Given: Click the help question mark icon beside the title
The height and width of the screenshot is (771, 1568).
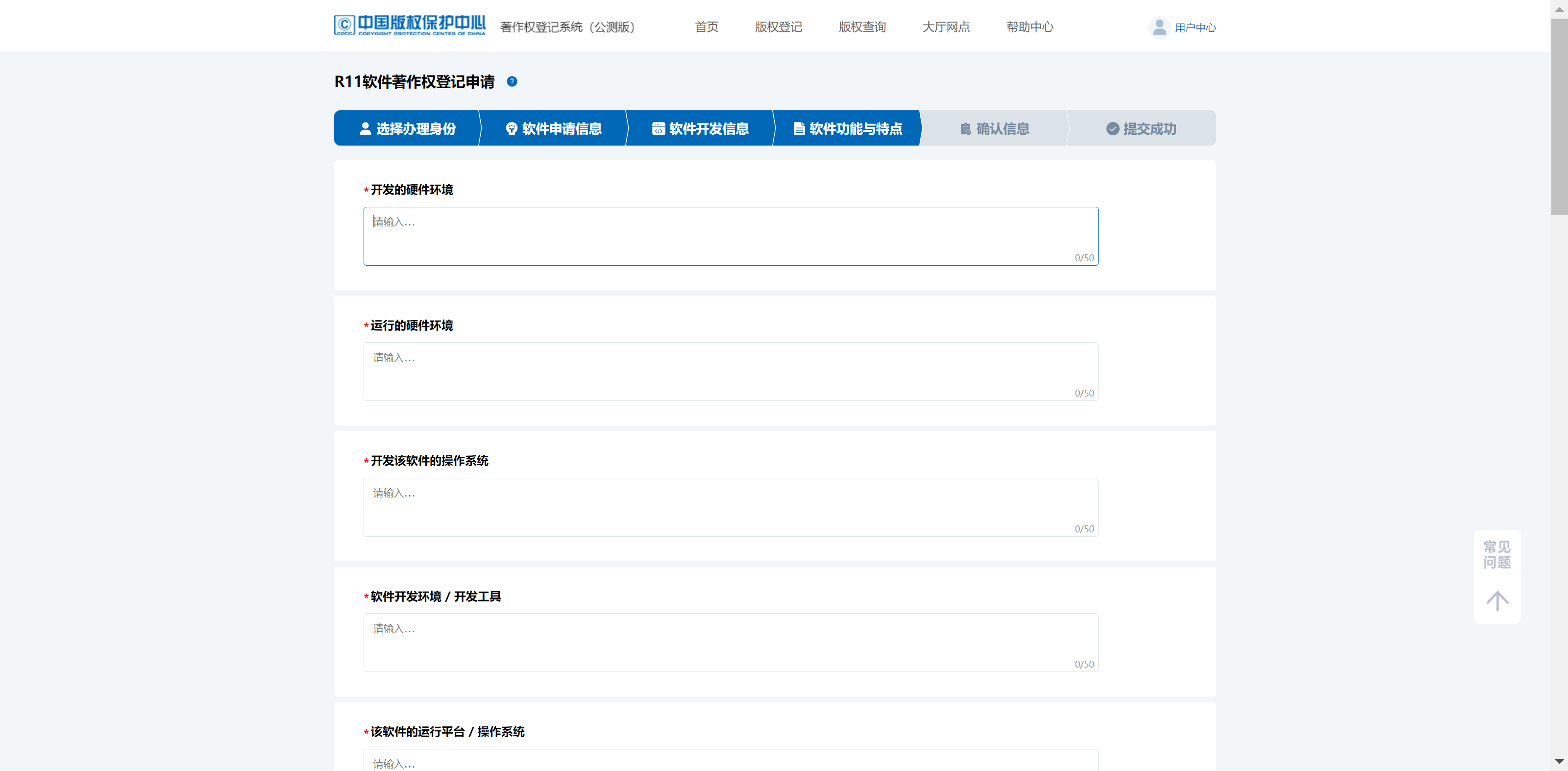Looking at the screenshot, I should click(512, 81).
